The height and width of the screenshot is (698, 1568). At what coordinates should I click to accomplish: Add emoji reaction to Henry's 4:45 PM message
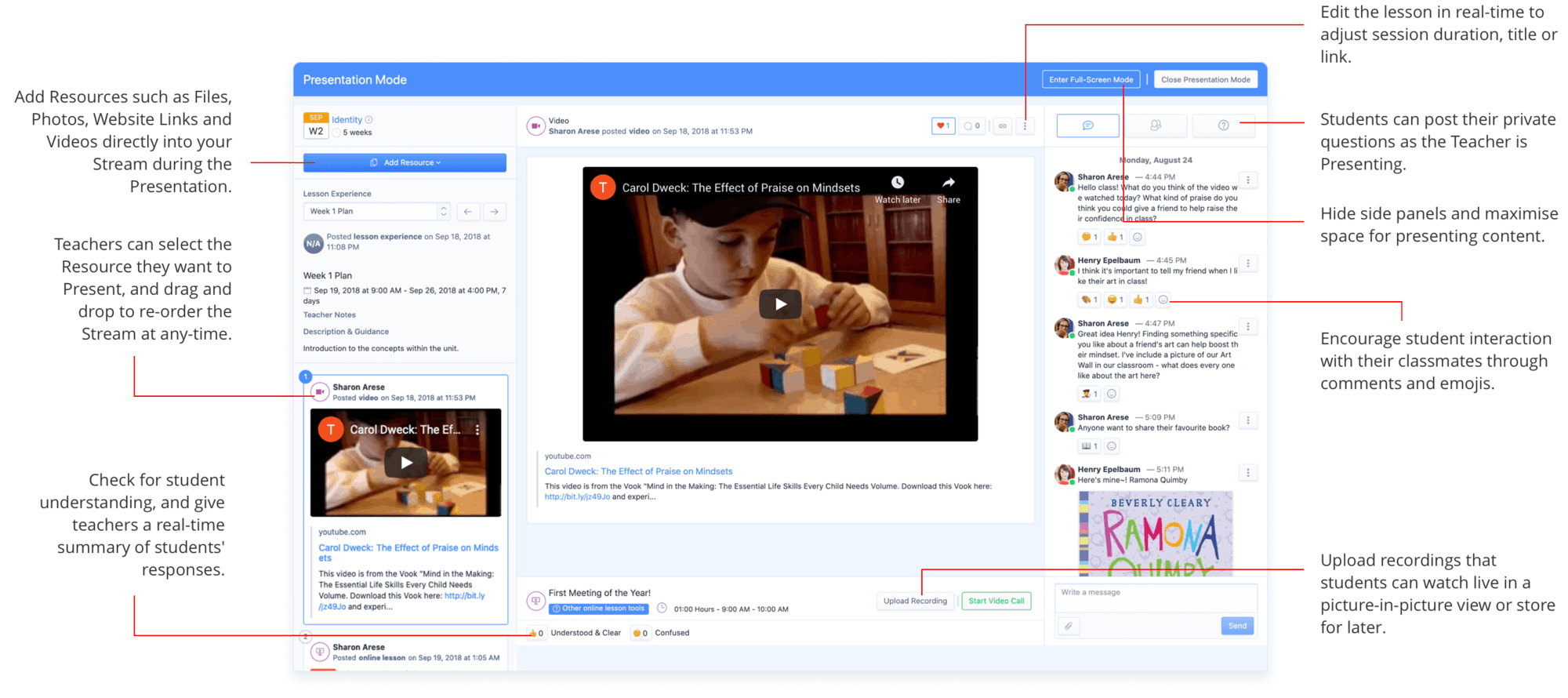click(x=1163, y=300)
